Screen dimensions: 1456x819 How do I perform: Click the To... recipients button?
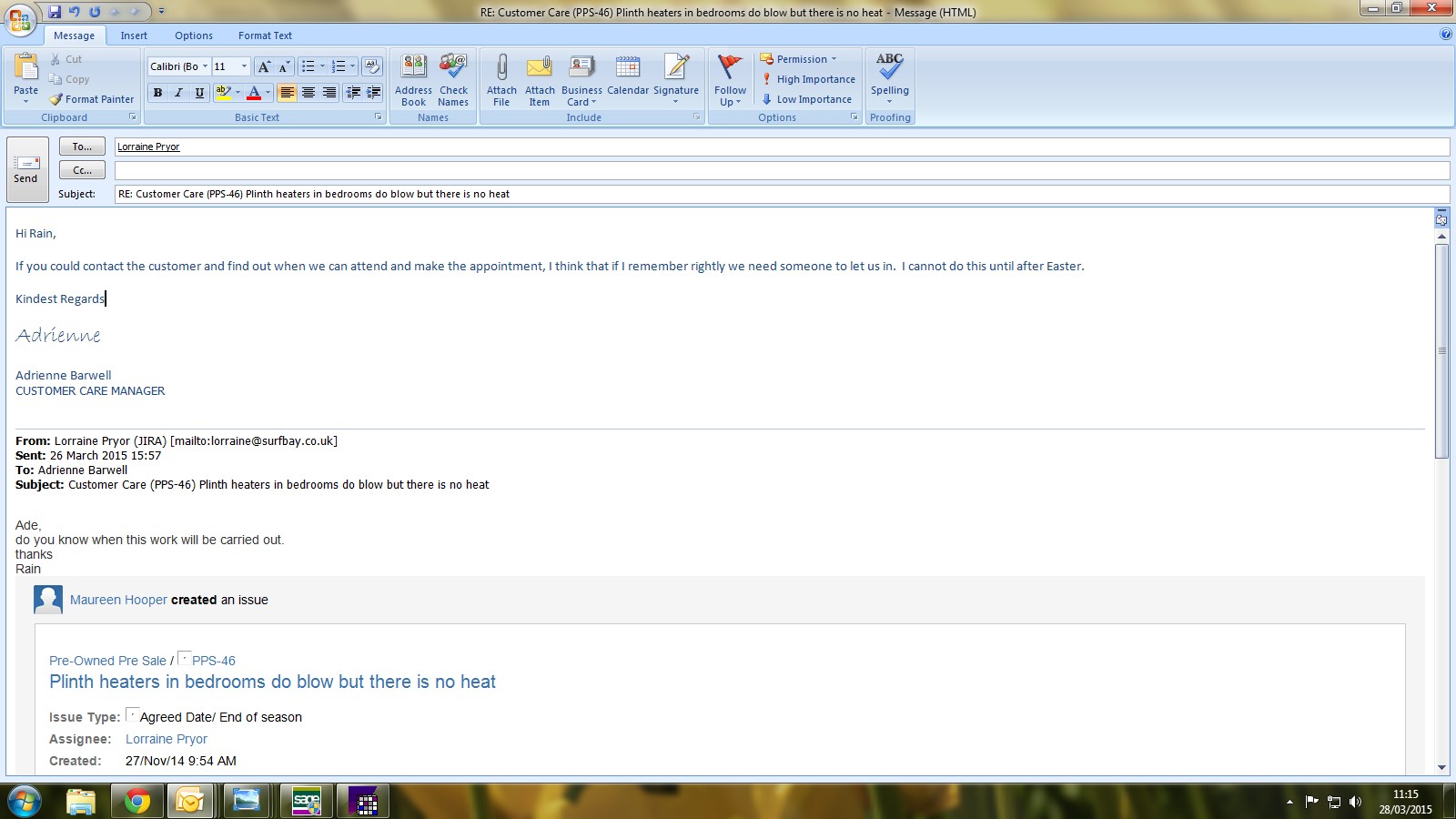(82, 147)
